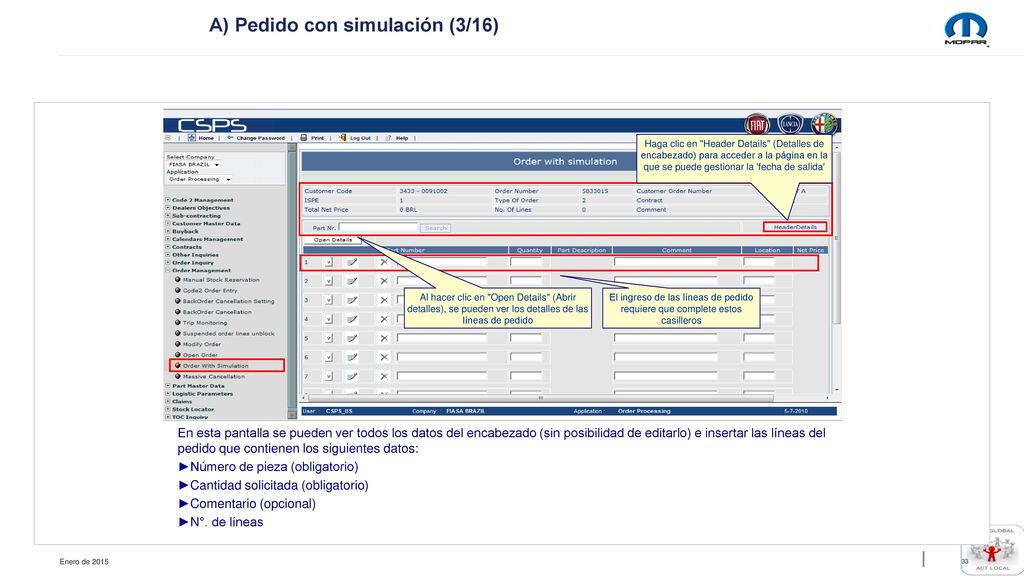
Task: Expand the Customer Master Data node
Action: click(x=168, y=223)
